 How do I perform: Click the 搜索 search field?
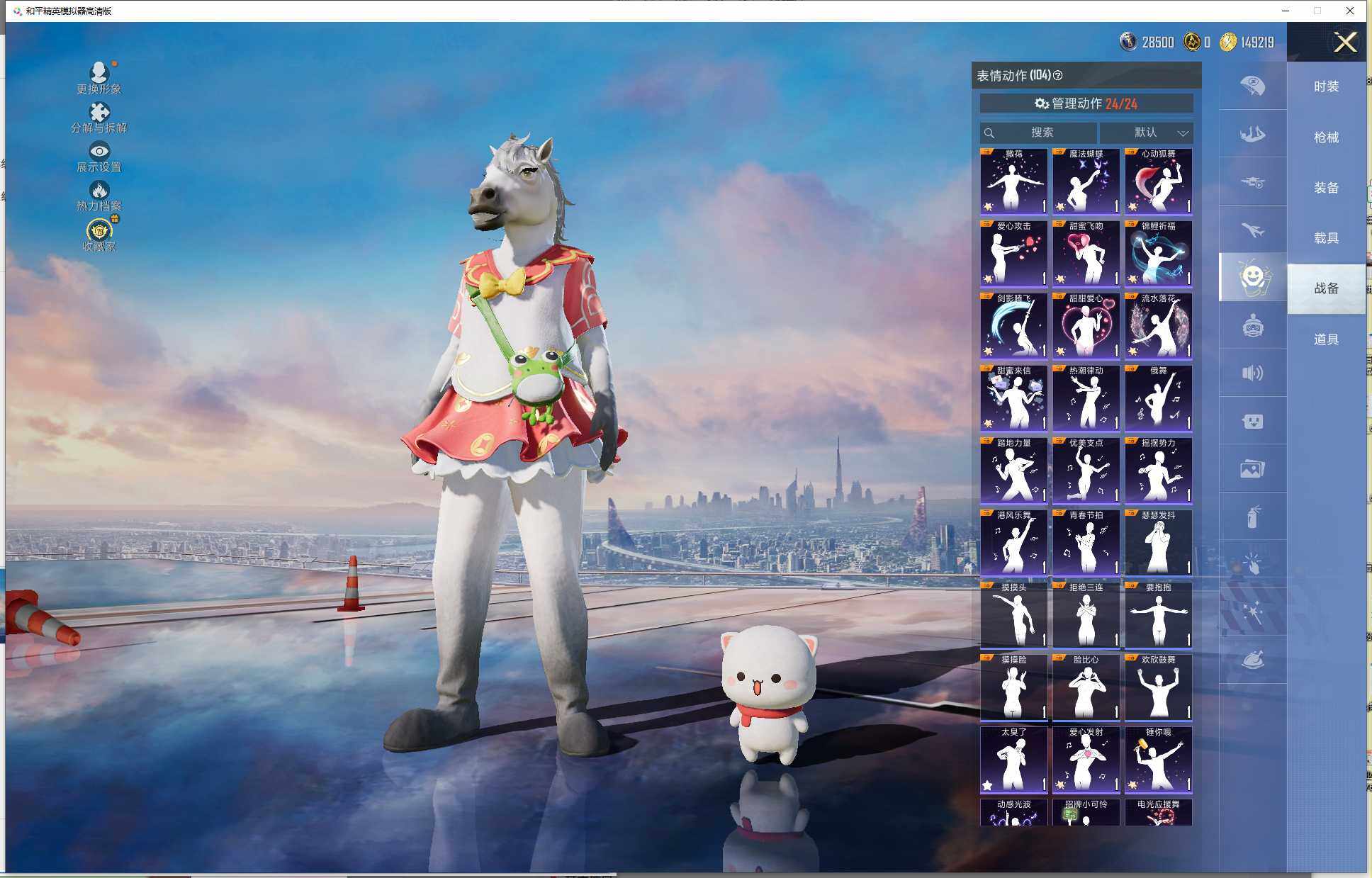1039,133
